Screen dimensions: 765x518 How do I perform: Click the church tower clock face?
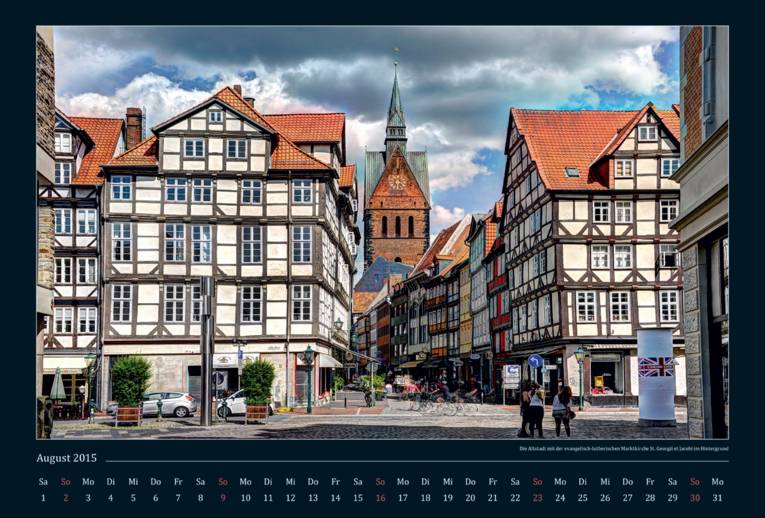click(x=396, y=183)
